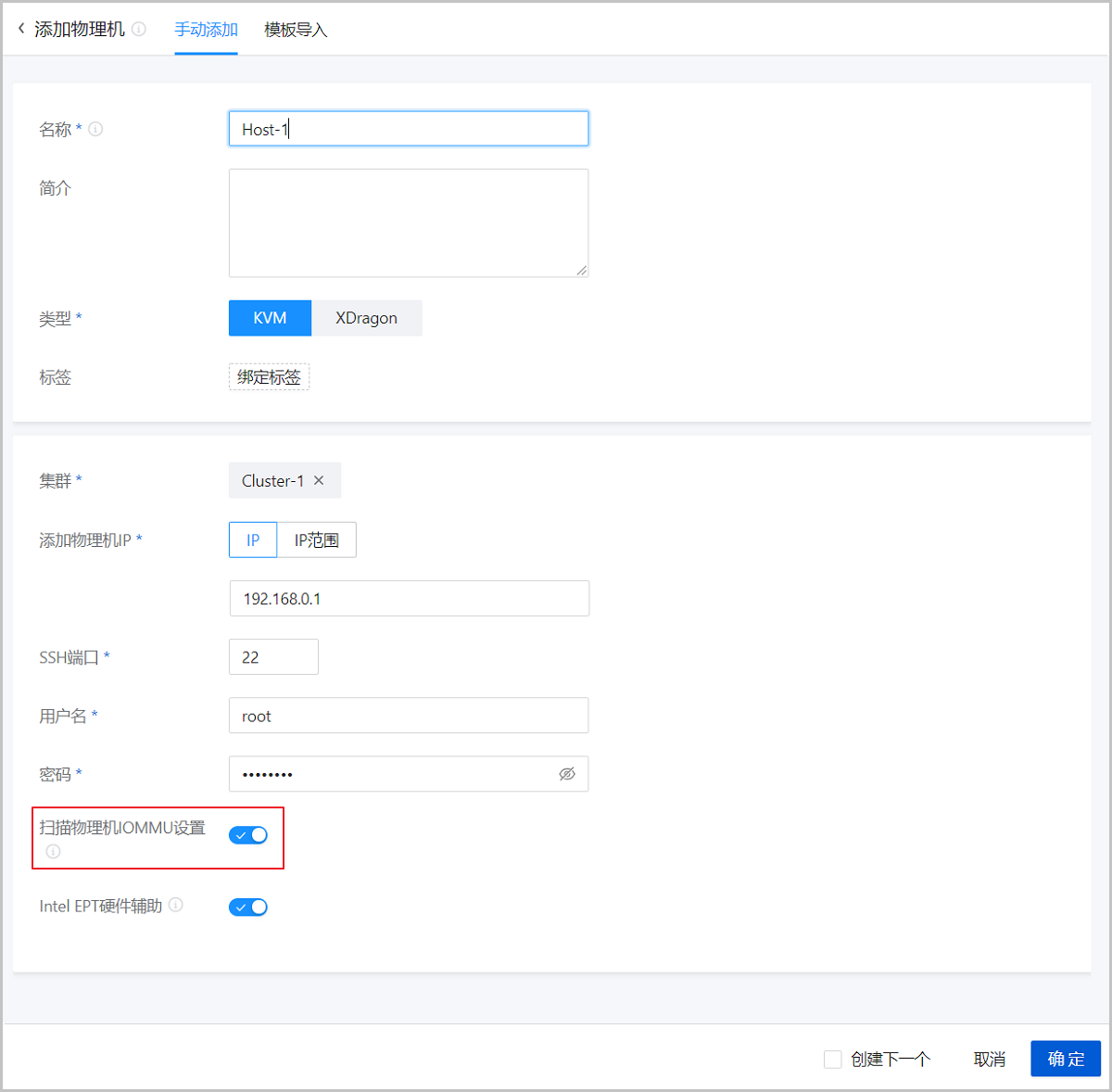Click the 192.168.0.1 IP address field
The image size is (1112, 1092).
408,598
